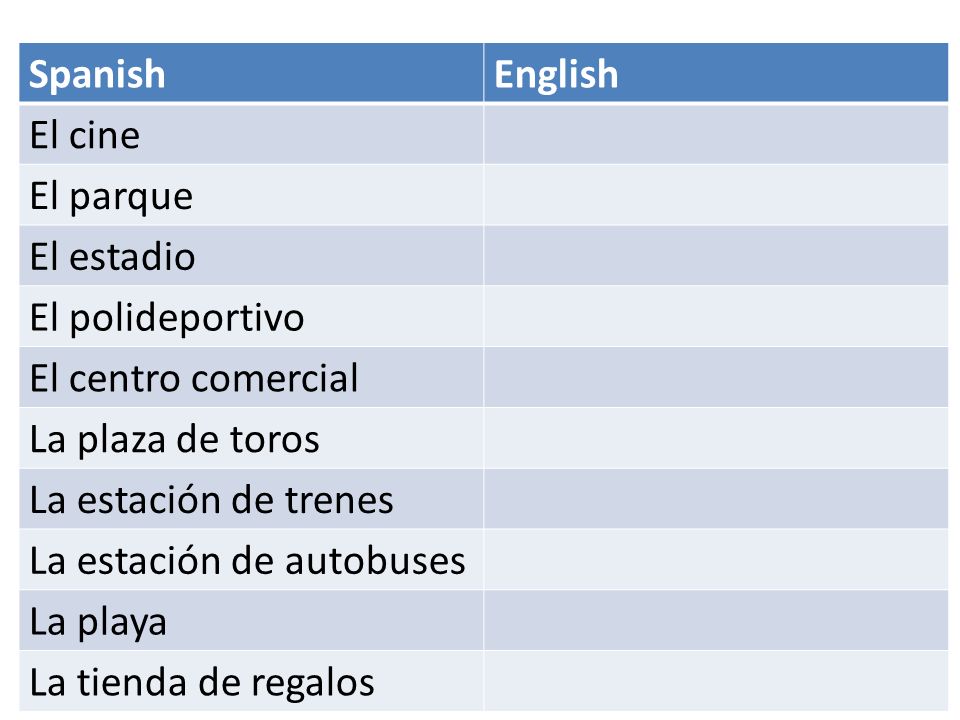Click the La plaza de toros cell

(251, 438)
